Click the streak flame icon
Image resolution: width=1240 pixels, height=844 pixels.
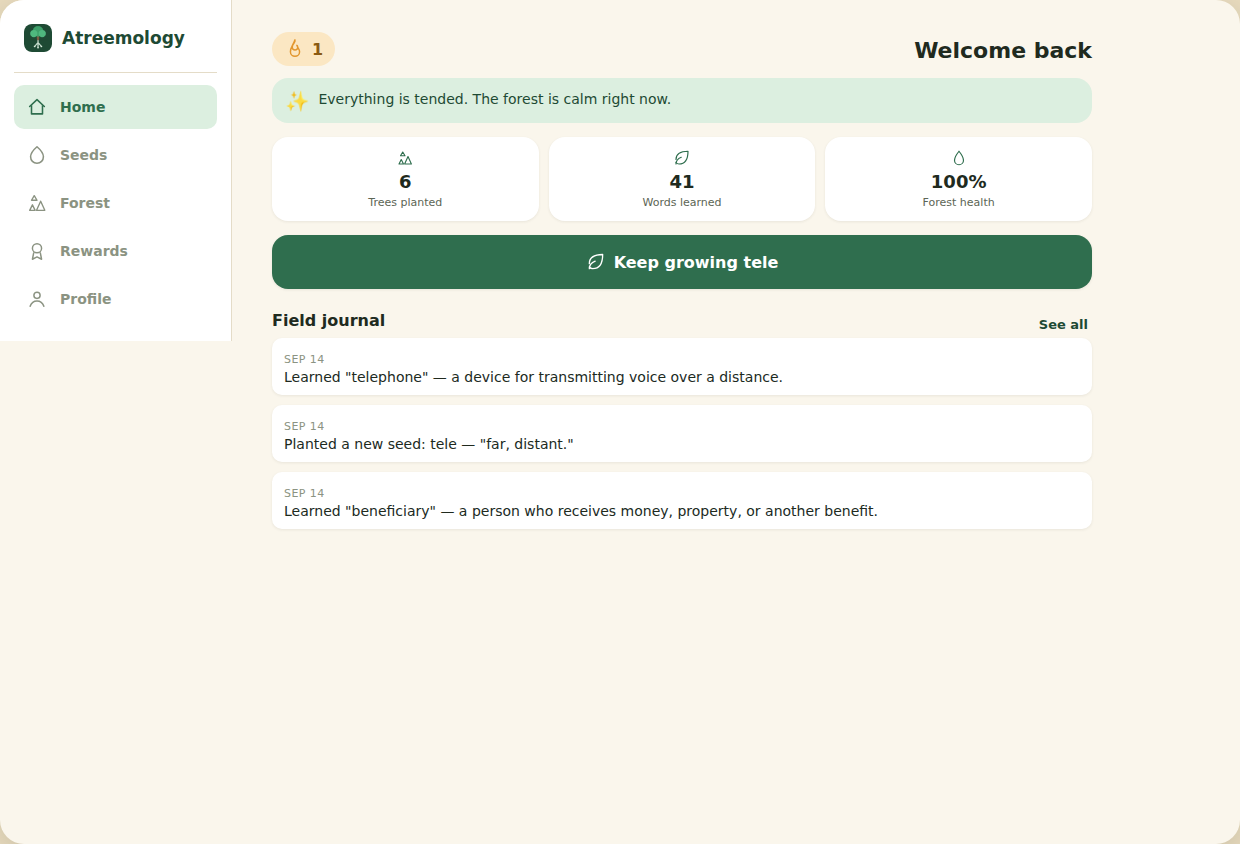coord(295,49)
